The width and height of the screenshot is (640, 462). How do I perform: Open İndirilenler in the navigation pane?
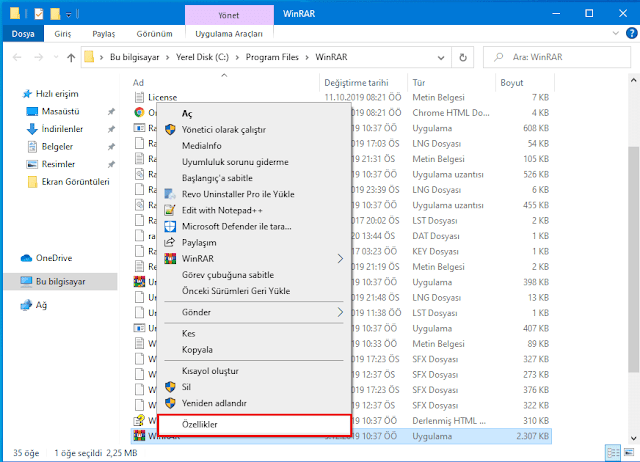(x=62, y=129)
